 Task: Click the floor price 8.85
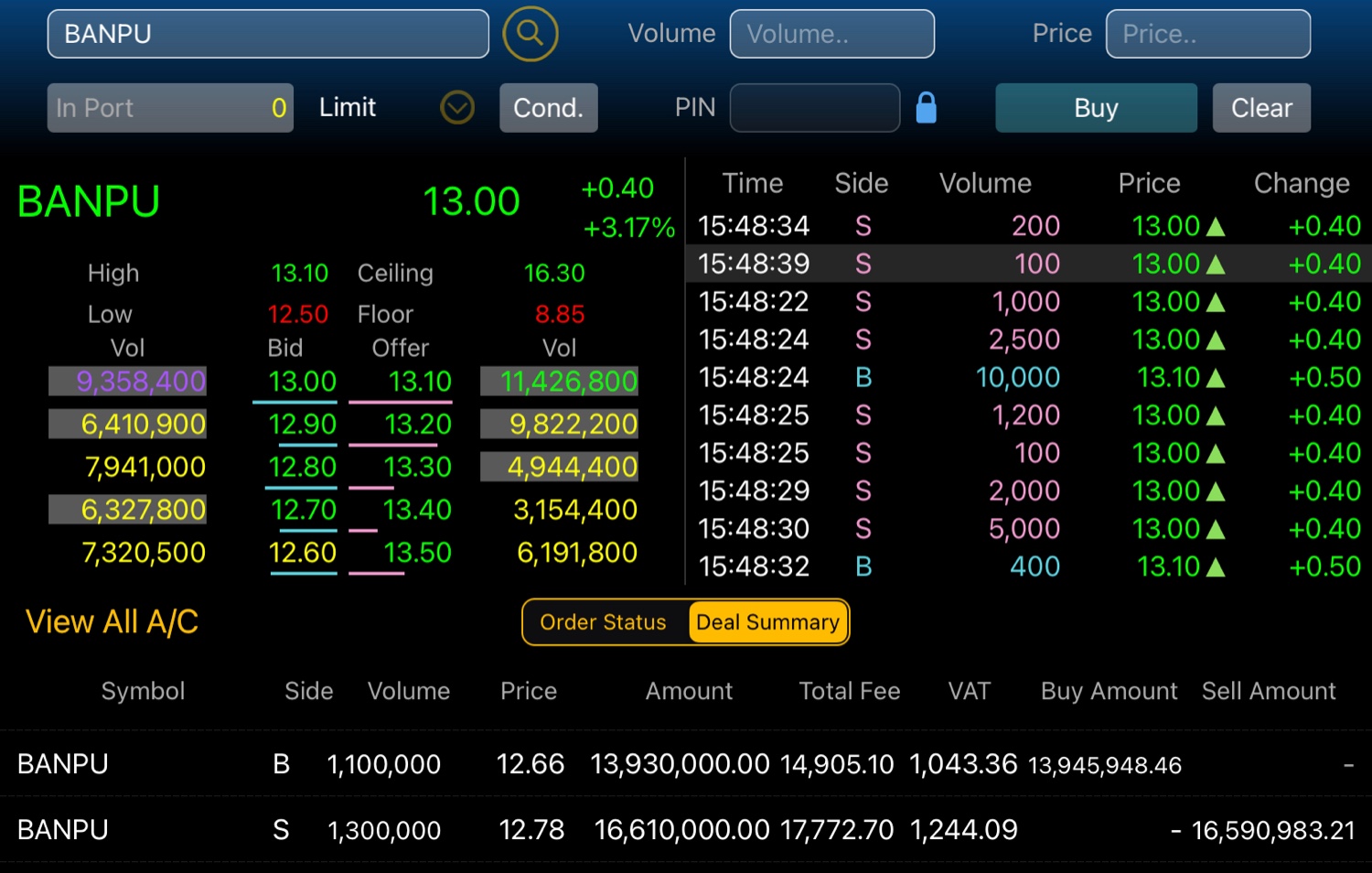pyautogui.click(x=560, y=315)
